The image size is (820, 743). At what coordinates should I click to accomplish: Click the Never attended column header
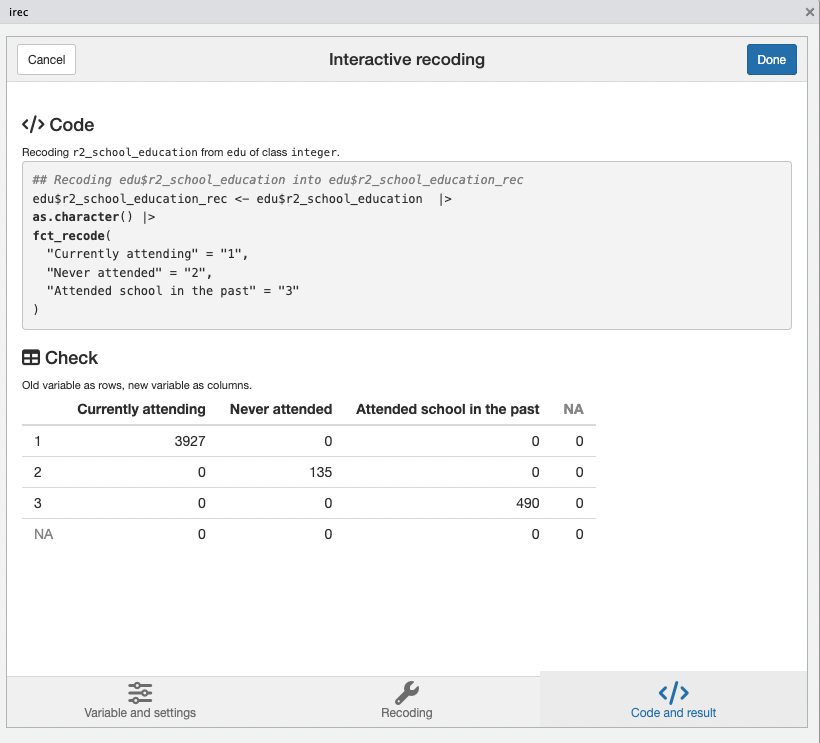(x=280, y=409)
